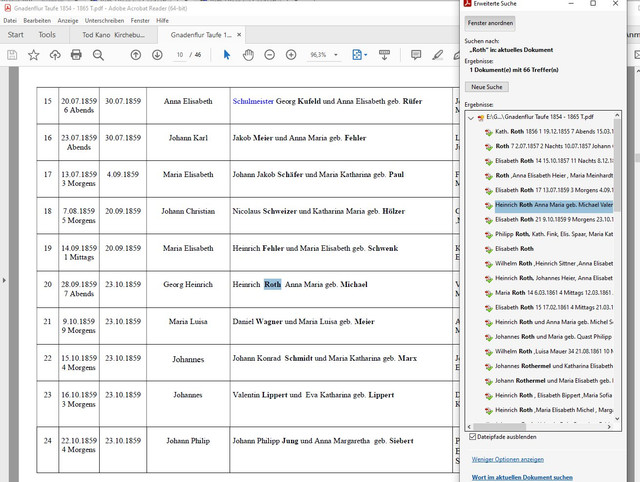Viewport: 640px width, 482px height.
Task: Click the Save file toolbar icon
Action: pyautogui.click(x=12, y=55)
